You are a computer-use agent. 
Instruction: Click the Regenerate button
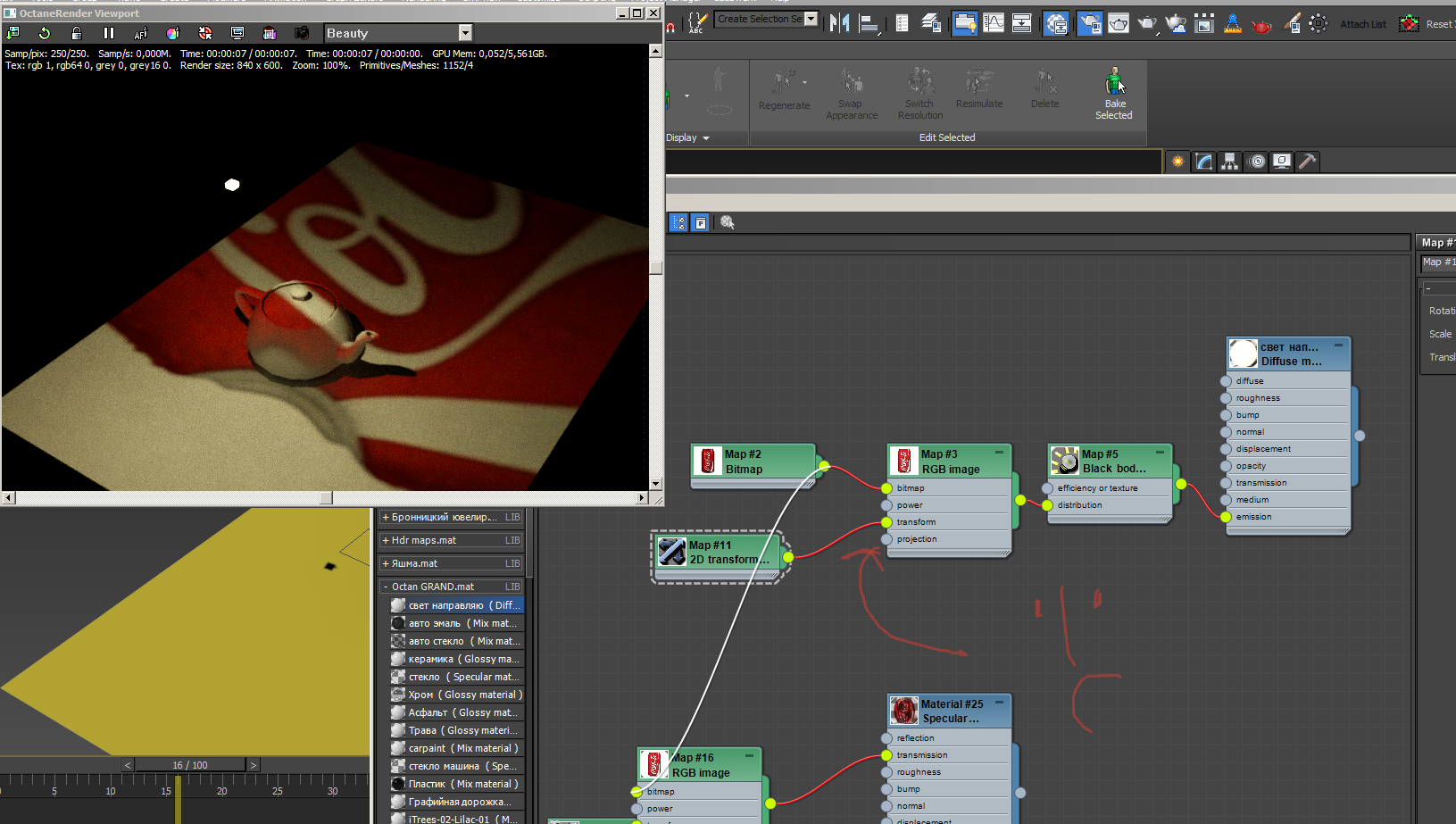(x=784, y=90)
